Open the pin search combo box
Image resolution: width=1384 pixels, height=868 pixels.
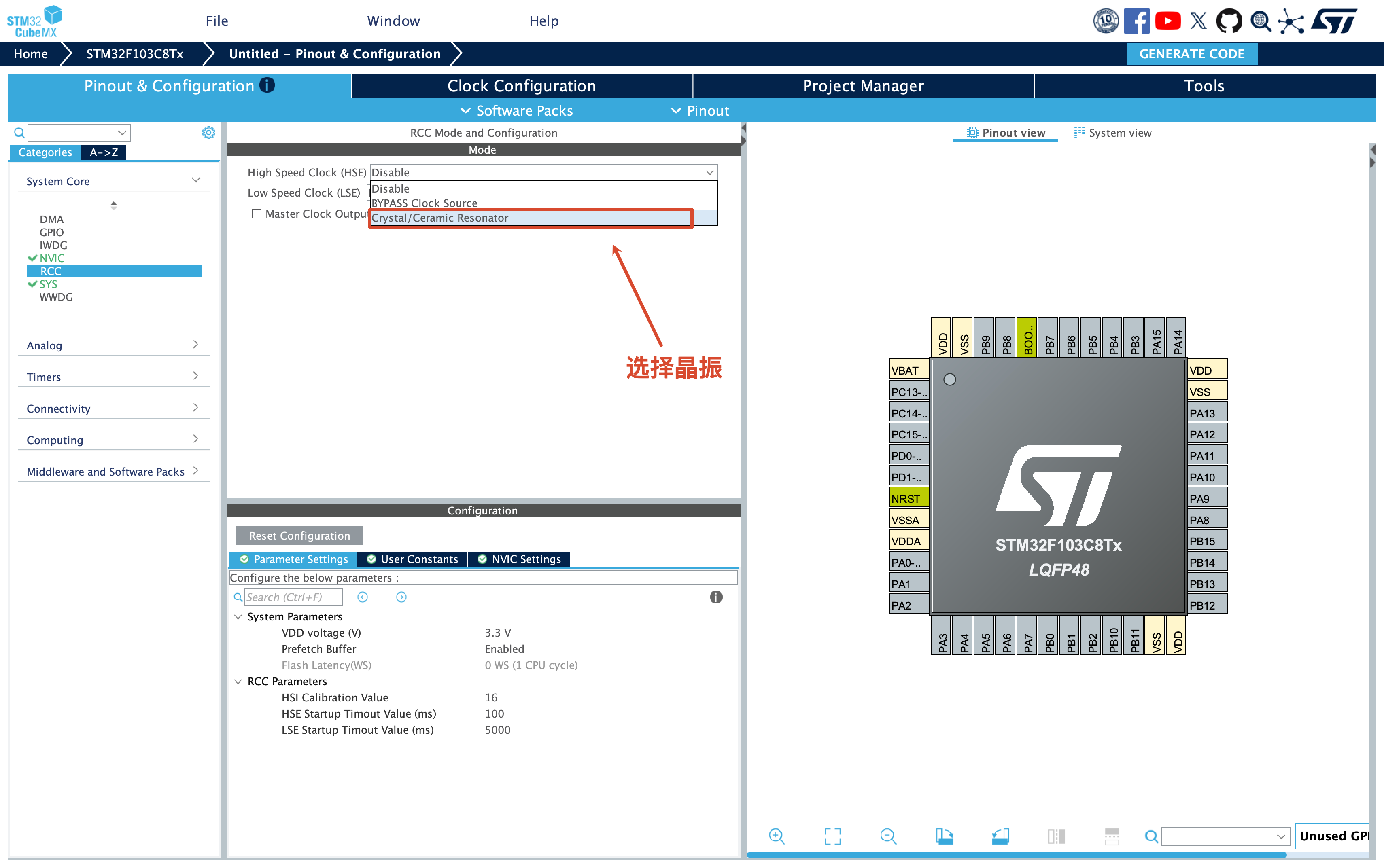click(1225, 836)
